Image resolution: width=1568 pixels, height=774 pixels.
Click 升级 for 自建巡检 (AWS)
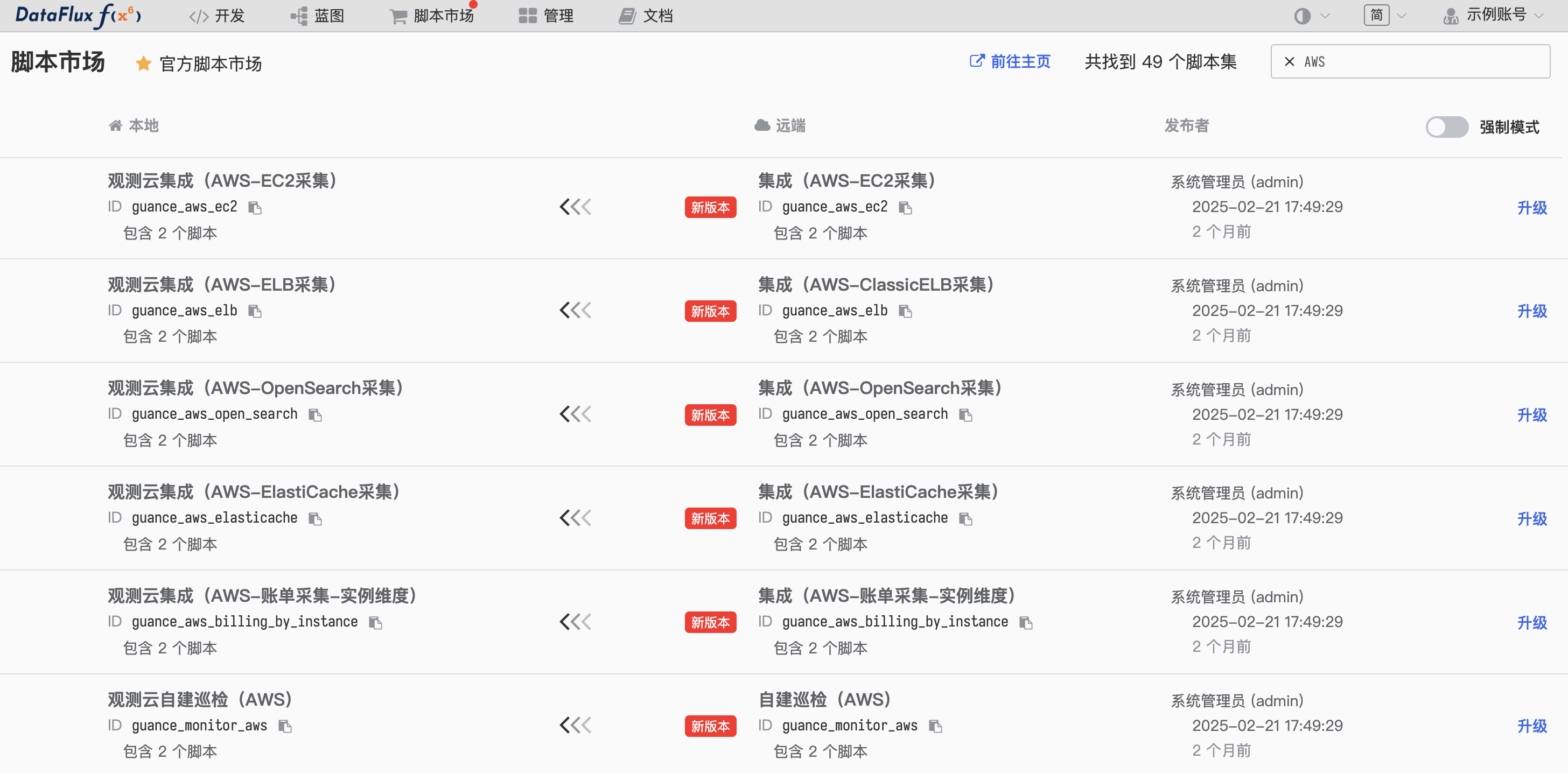pos(1532,727)
